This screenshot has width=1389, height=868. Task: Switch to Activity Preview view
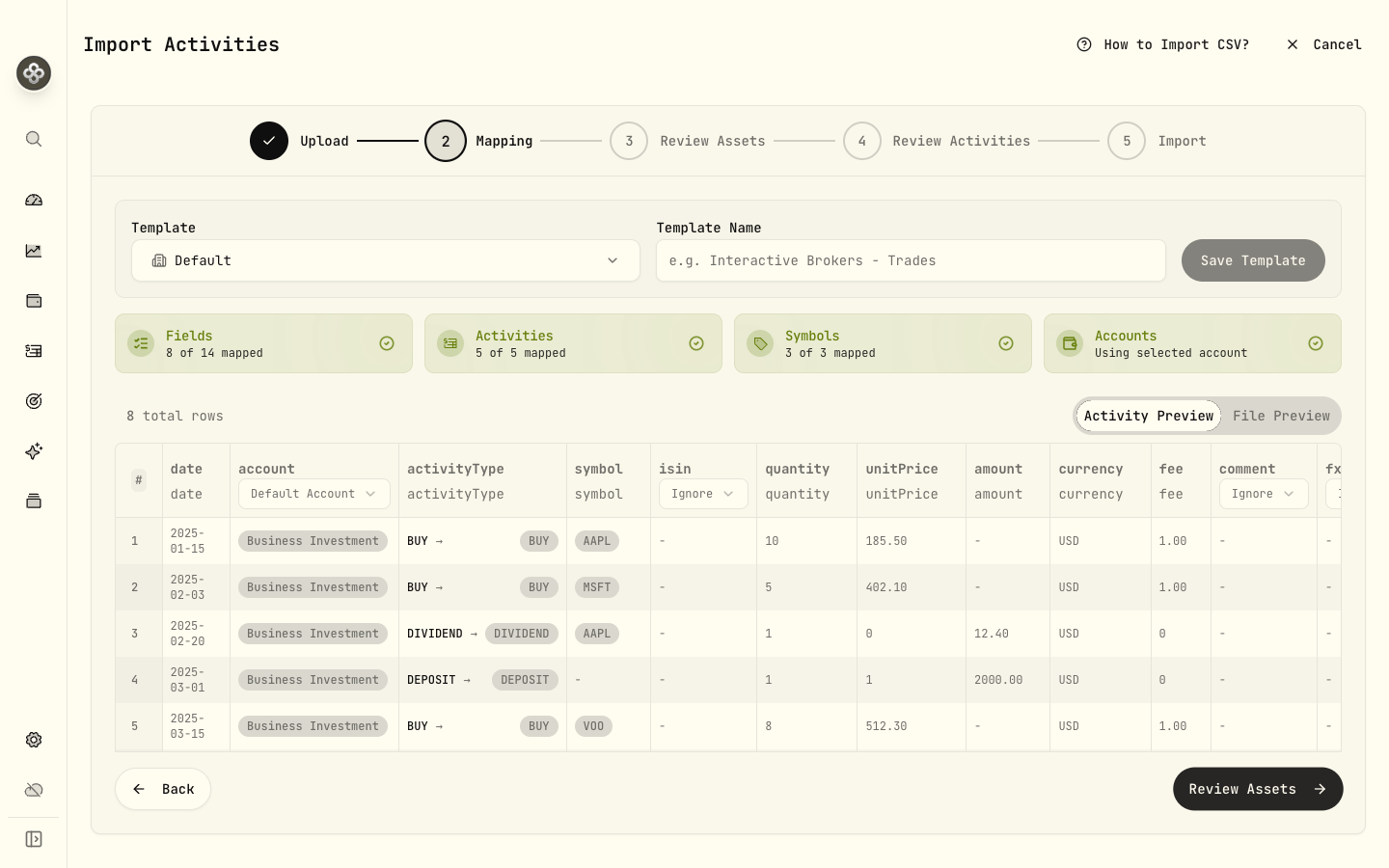point(1149,416)
